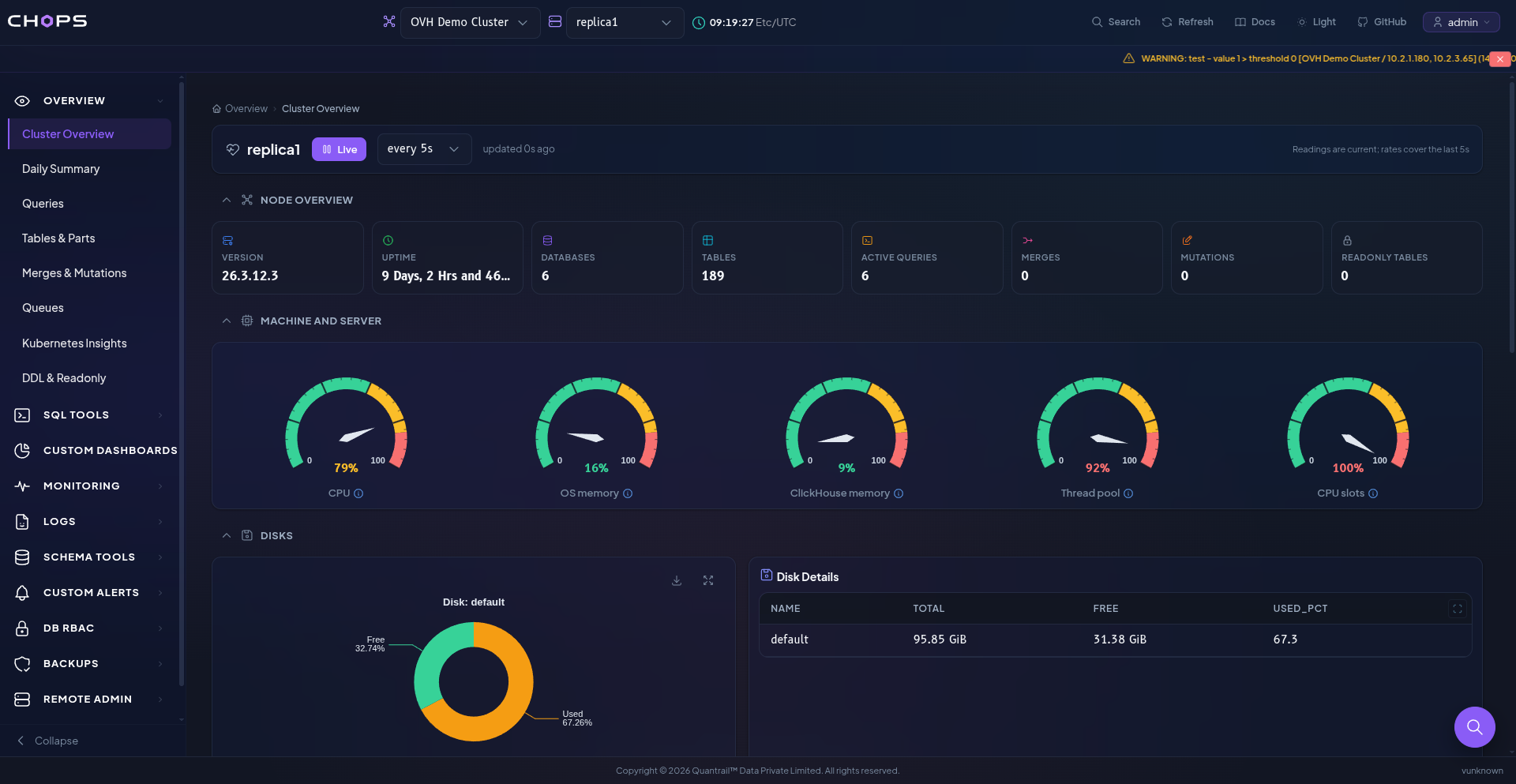Click the CPU gauge info icon

(358, 493)
